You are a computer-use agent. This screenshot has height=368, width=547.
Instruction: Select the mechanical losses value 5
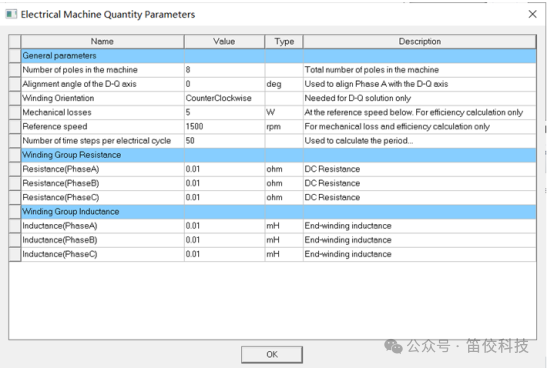point(224,112)
